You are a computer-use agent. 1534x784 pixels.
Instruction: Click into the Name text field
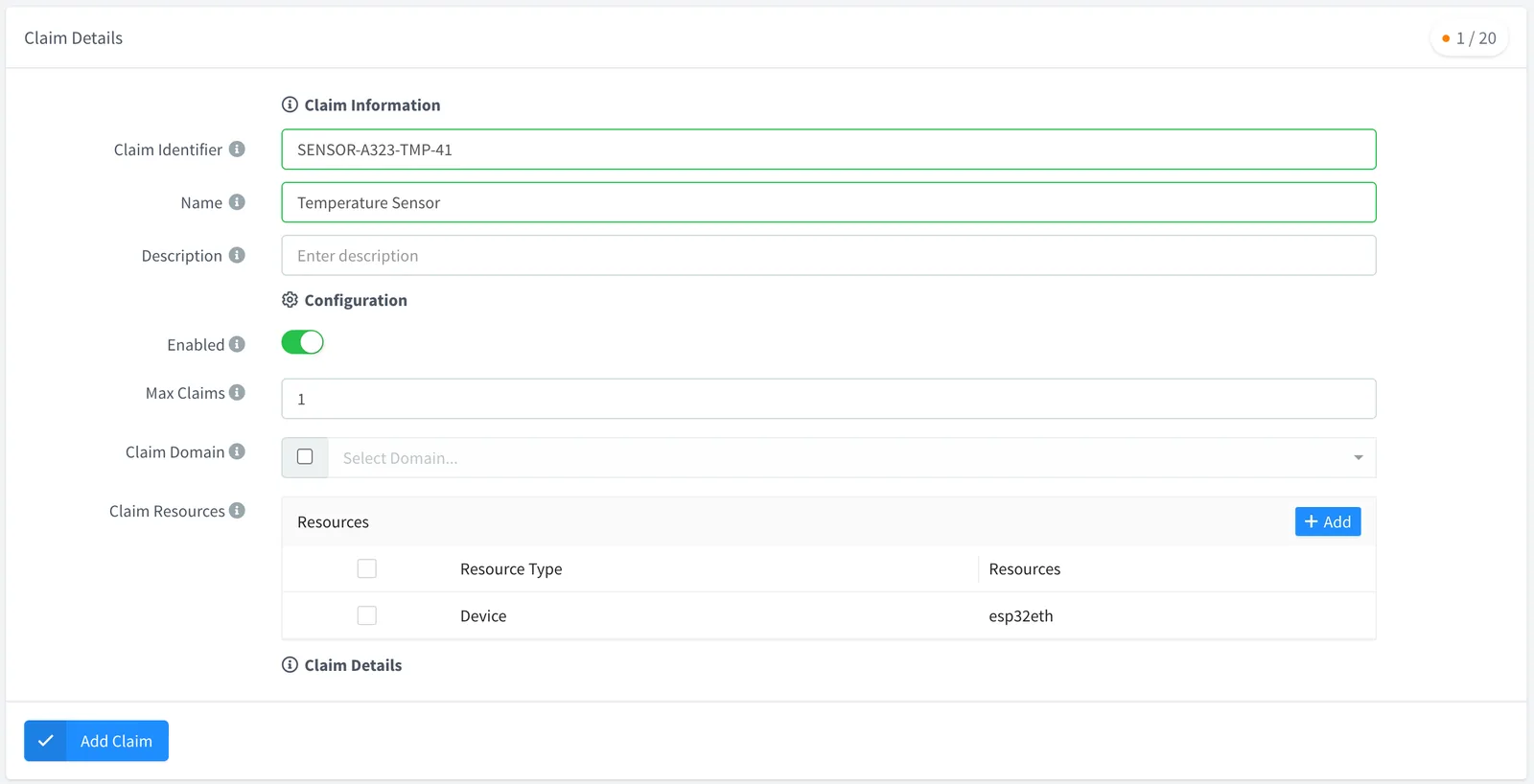[828, 202]
